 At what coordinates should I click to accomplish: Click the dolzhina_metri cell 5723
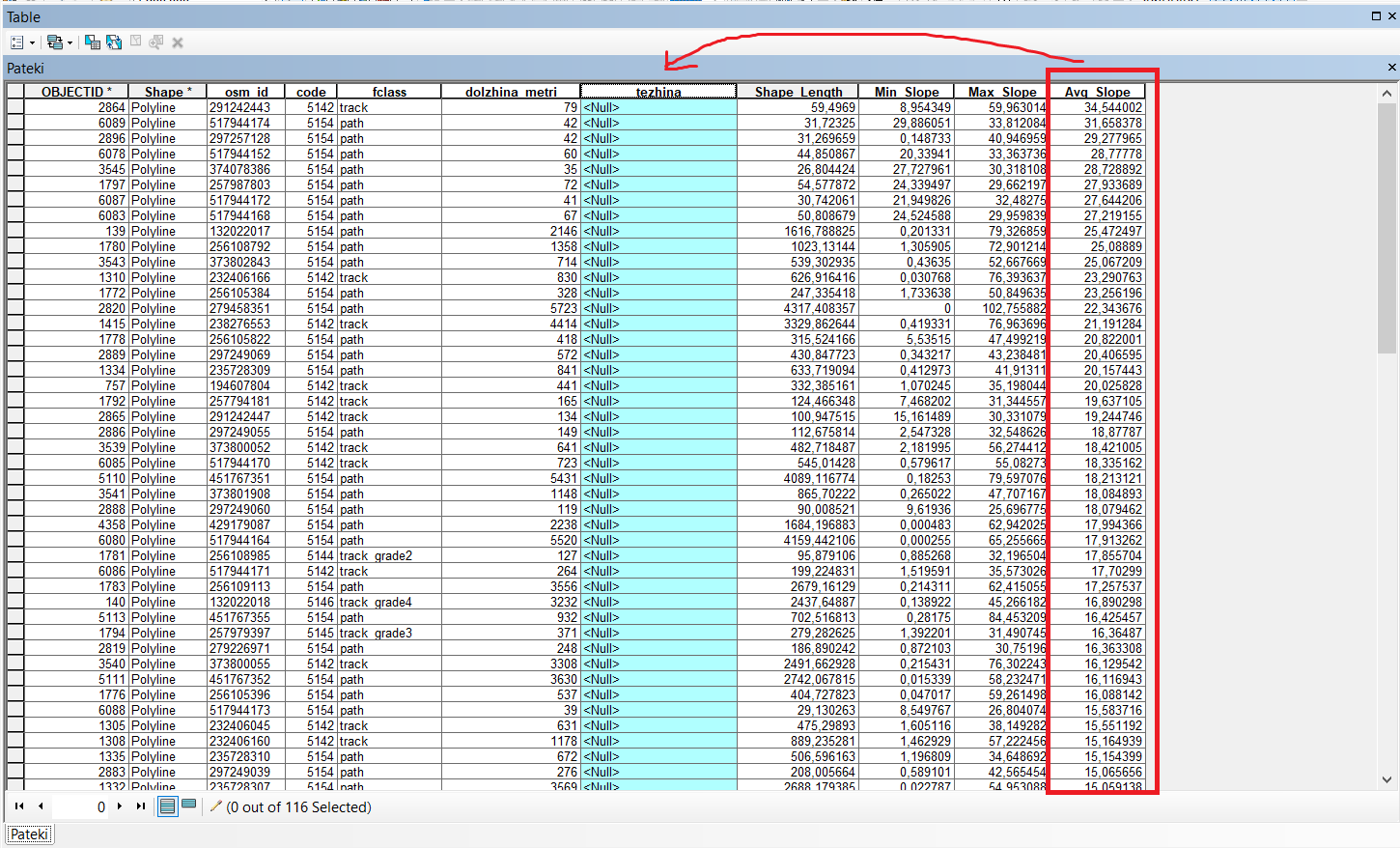[511, 308]
